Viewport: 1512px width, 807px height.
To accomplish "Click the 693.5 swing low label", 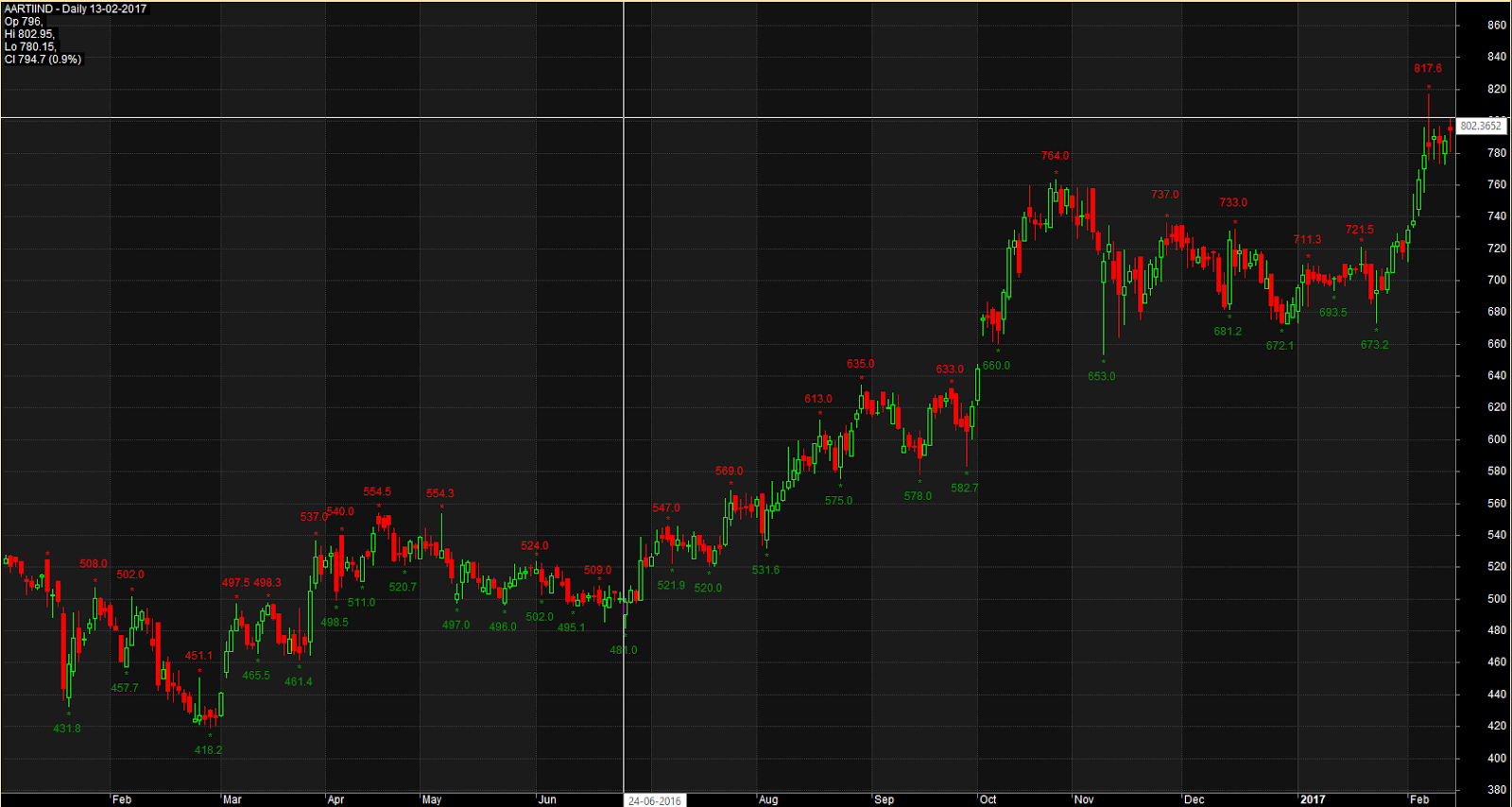I will pyautogui.click(x=1333, y=313).
